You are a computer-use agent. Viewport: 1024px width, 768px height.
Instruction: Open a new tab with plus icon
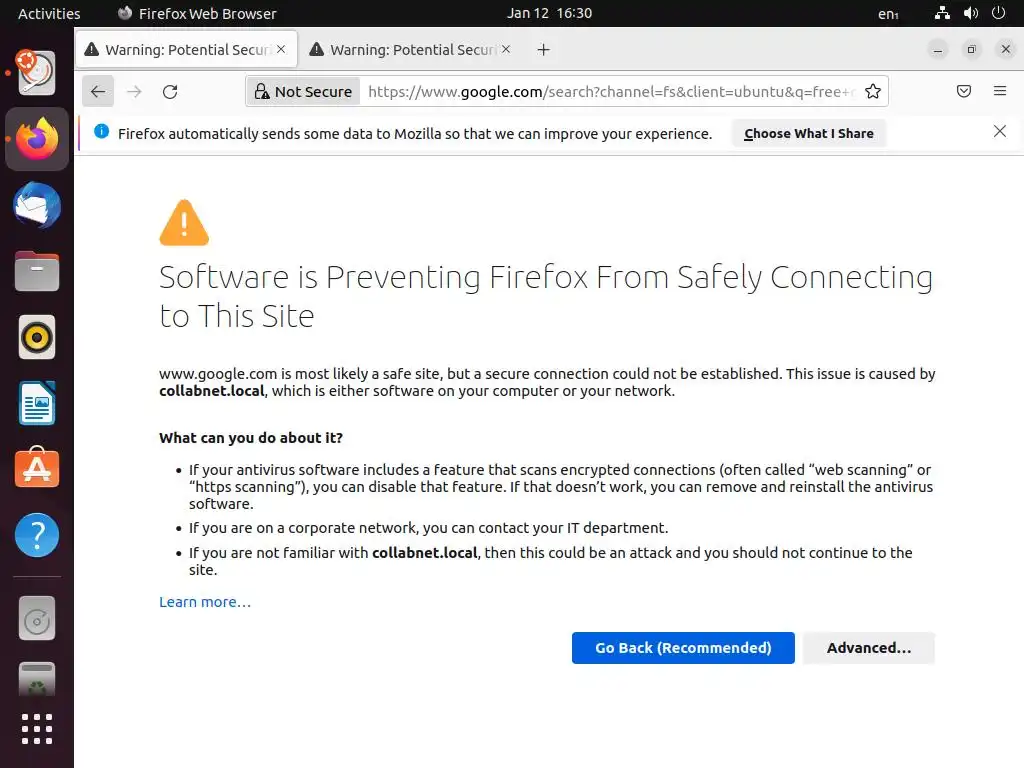(543, 50)
